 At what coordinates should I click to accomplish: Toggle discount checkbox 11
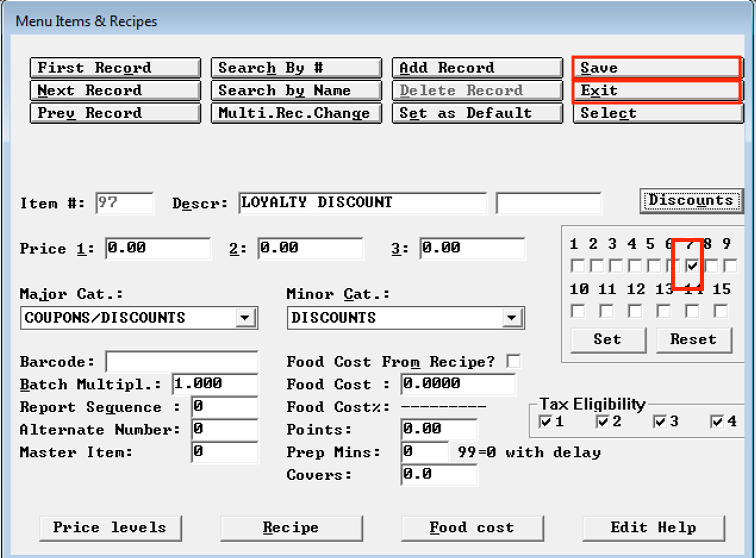(606, 312)
